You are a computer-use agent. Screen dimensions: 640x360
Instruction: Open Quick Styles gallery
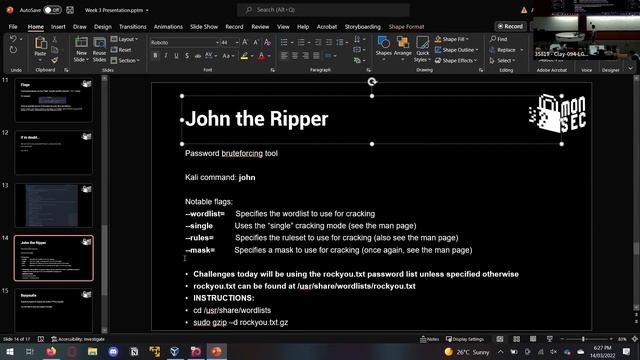pos(422,49)
